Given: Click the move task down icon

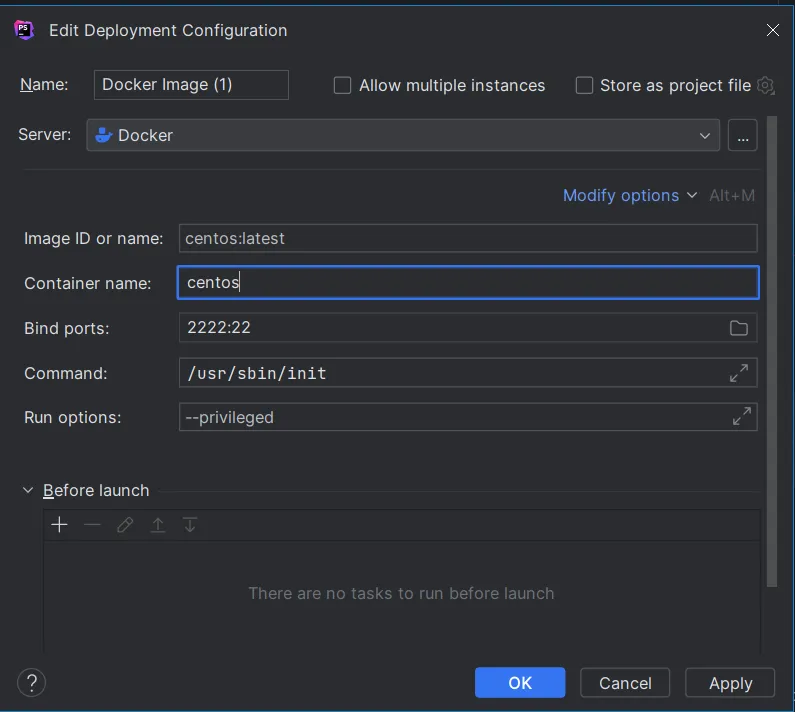Looking at the screenshot, I should tap(190, 525).
